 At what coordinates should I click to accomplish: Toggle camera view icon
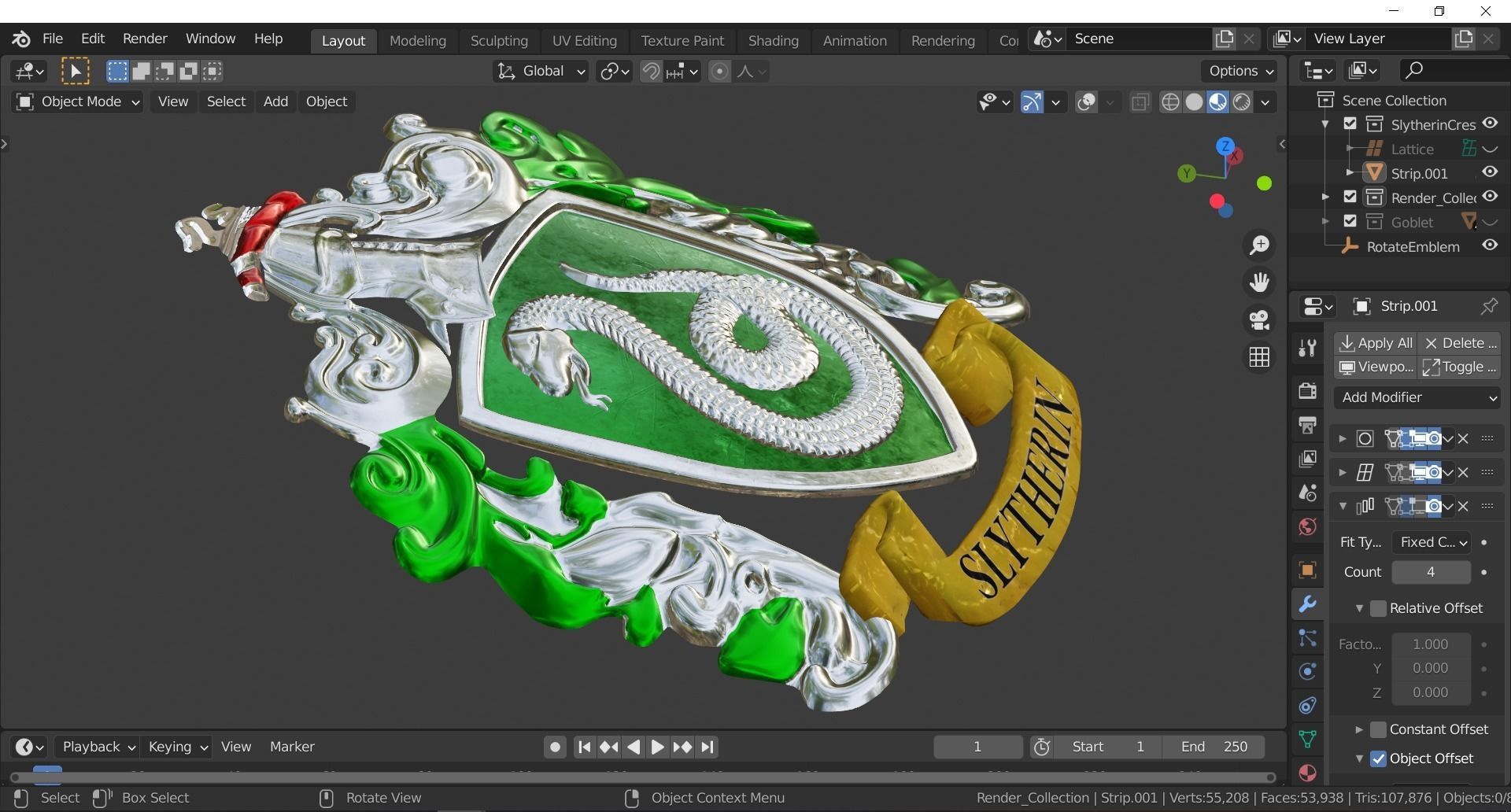tap(1259, 319)
